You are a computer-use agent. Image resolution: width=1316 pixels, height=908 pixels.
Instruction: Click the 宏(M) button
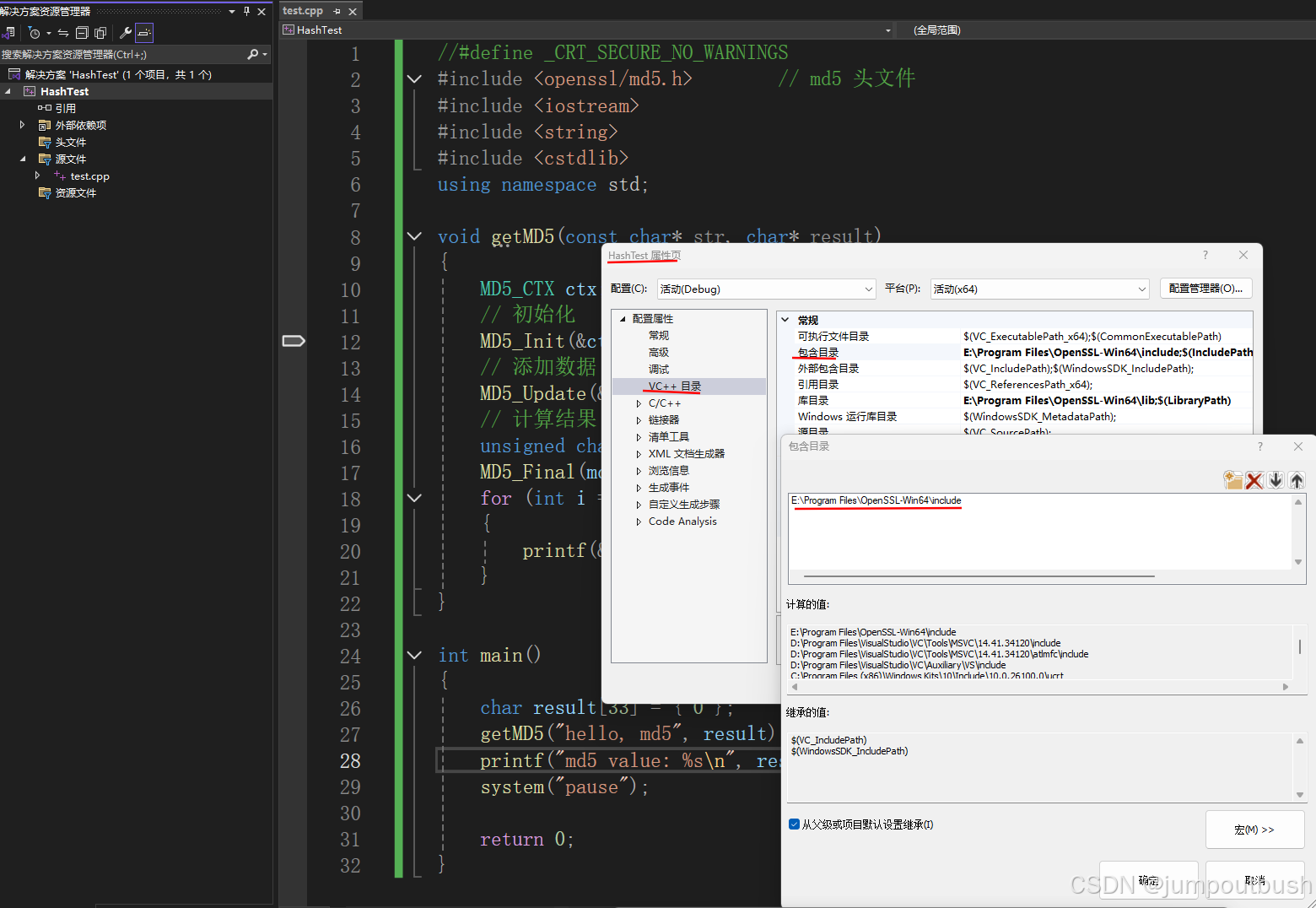click(1254, 829)
